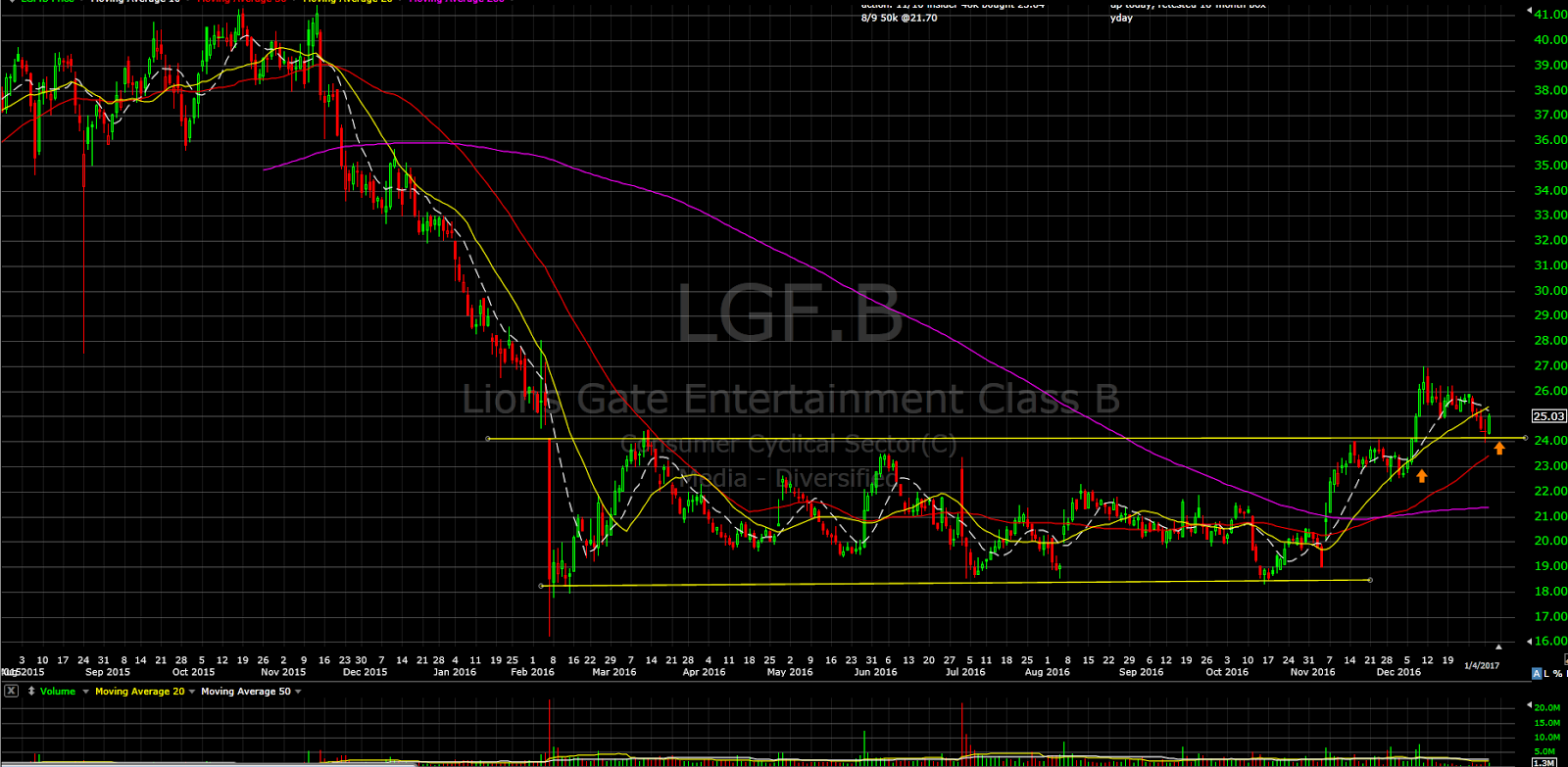Click the Oct 2016 date axis label

pyautogui.click(x=1227, y=672)
